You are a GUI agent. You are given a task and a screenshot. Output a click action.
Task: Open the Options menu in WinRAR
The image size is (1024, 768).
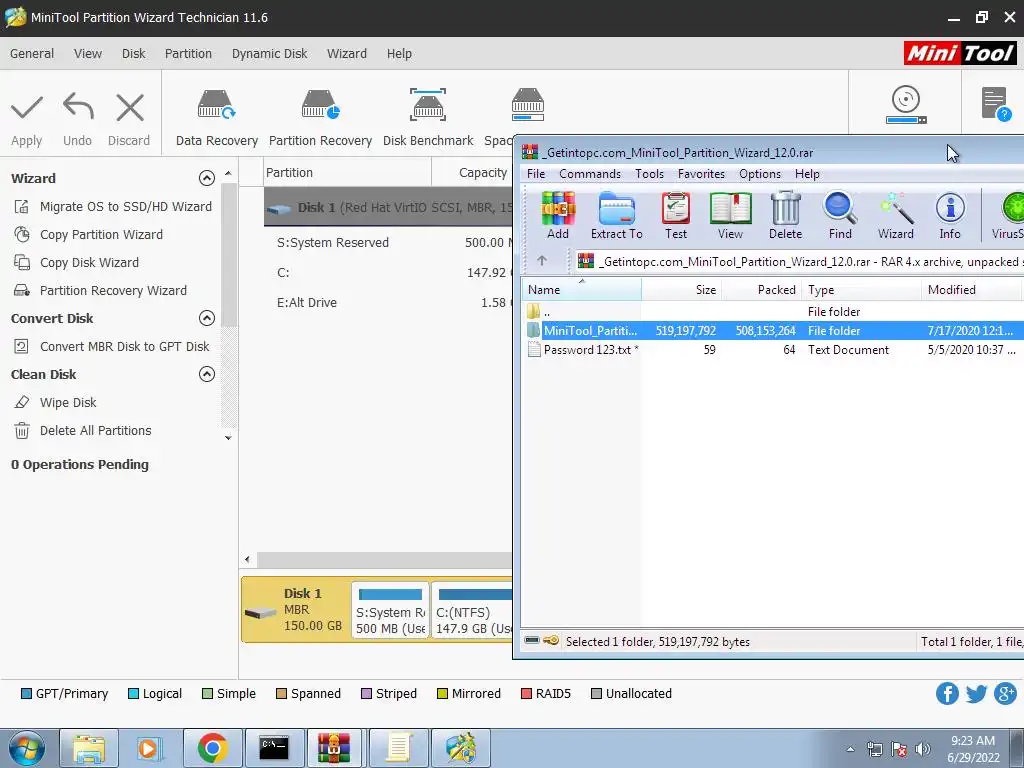click(x=760, y=174)
